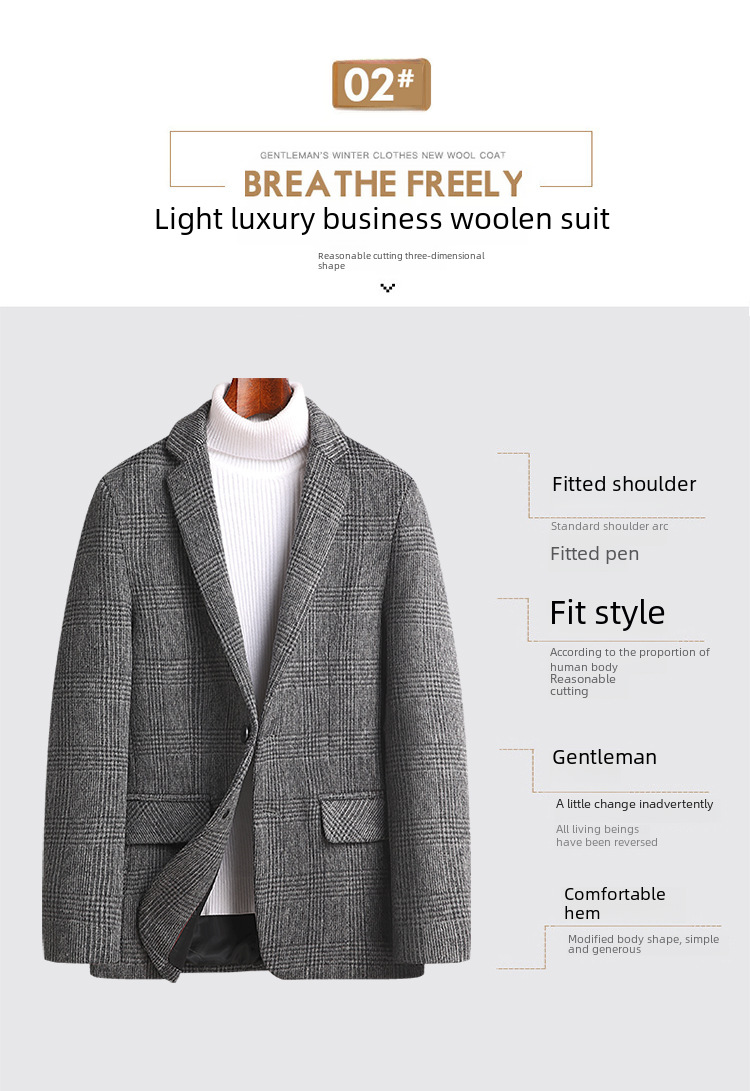Screen dimensions: 750x1091
Task: Click the jacket's front button
Action: pyautogui.click(x=246, y=731)
